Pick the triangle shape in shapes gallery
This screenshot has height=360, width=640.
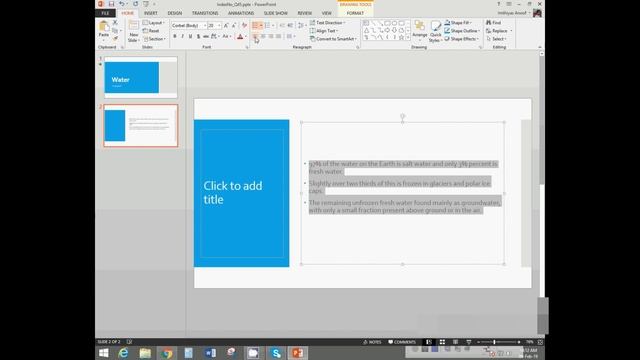coord(367,30)
